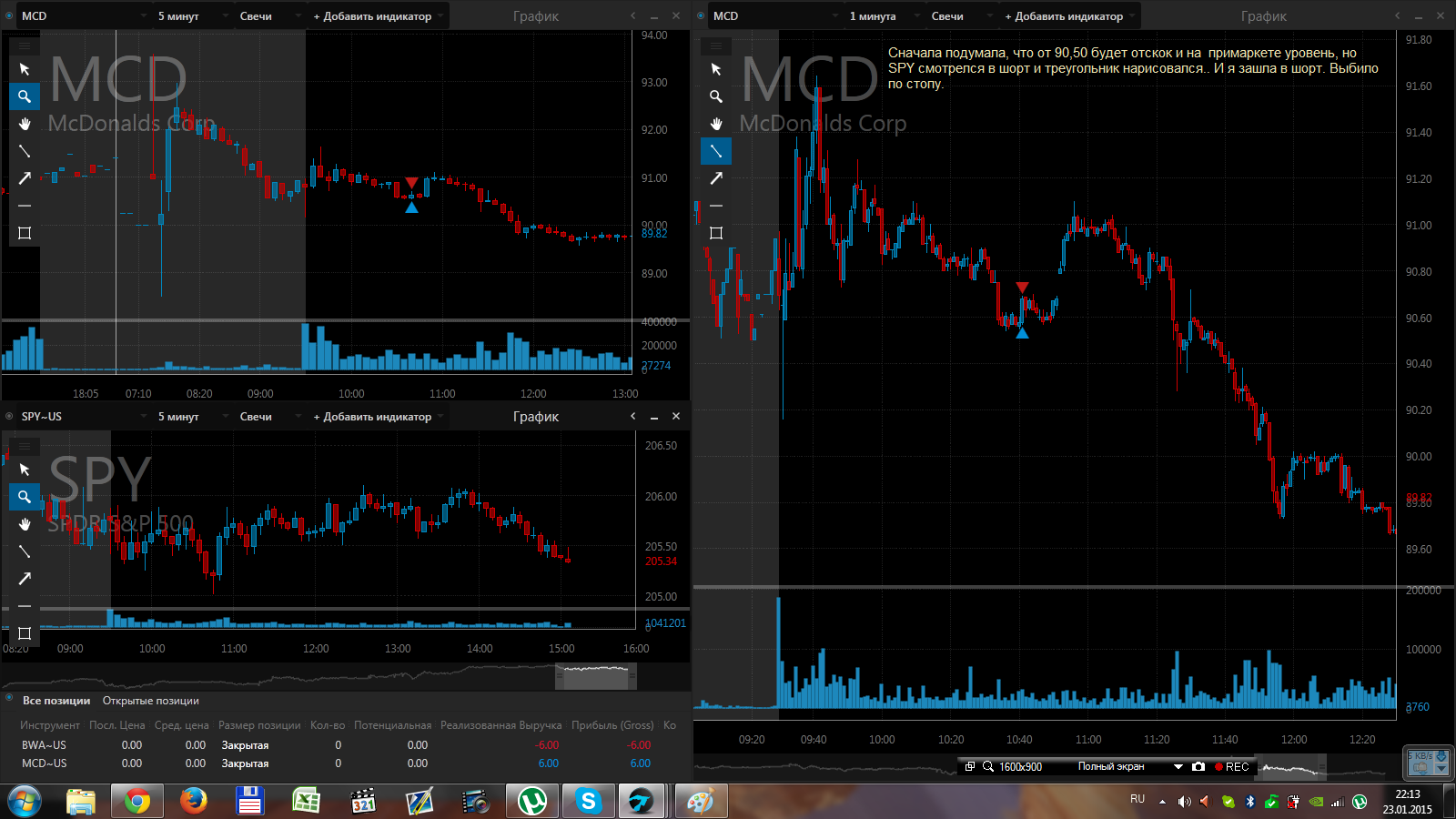
Task: Sort by the 'Реализованная Выручка' column header
Action: pyautogui.click(x=500, y=725)
